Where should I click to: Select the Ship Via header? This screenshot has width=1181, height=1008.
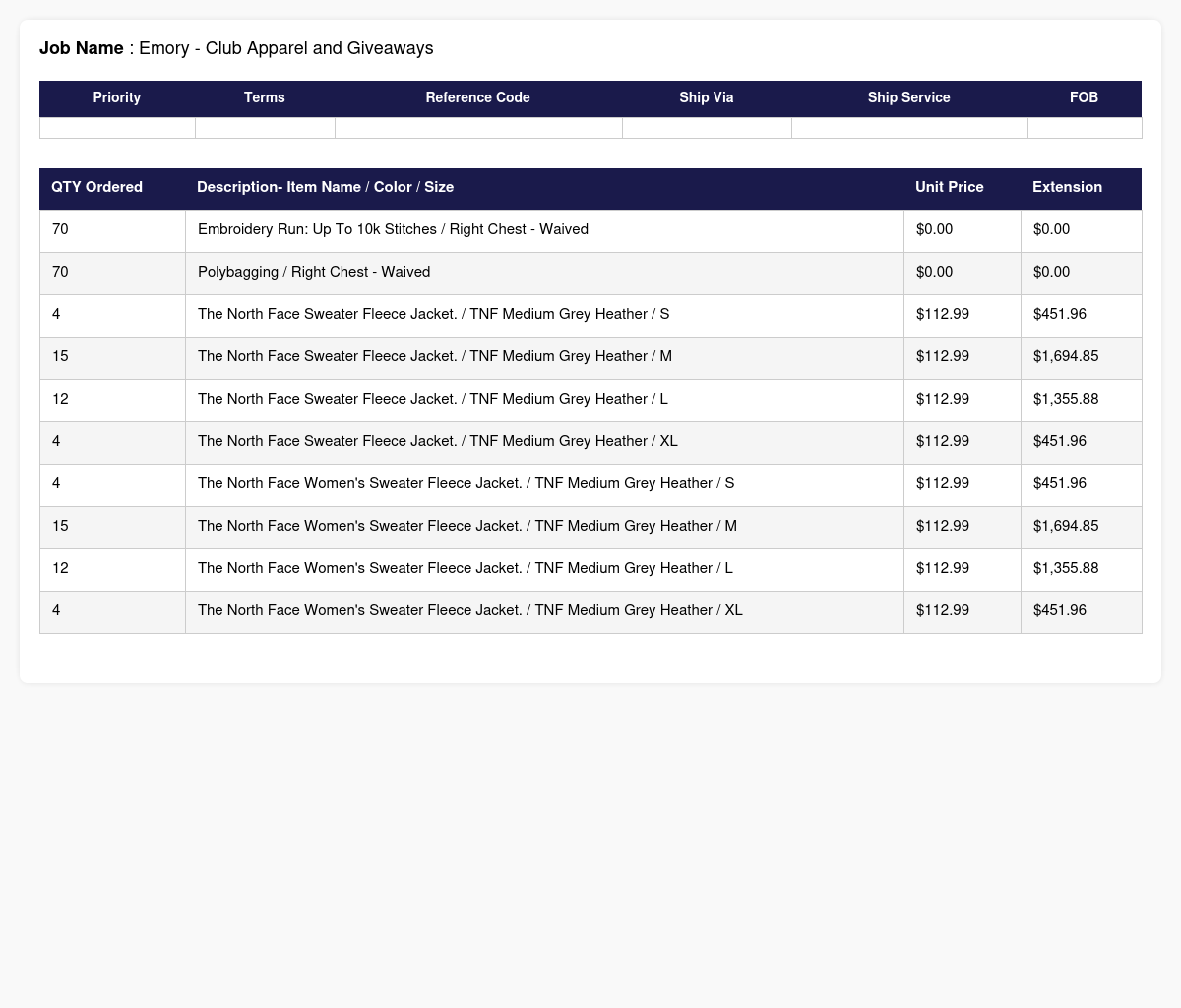[706, 98]
